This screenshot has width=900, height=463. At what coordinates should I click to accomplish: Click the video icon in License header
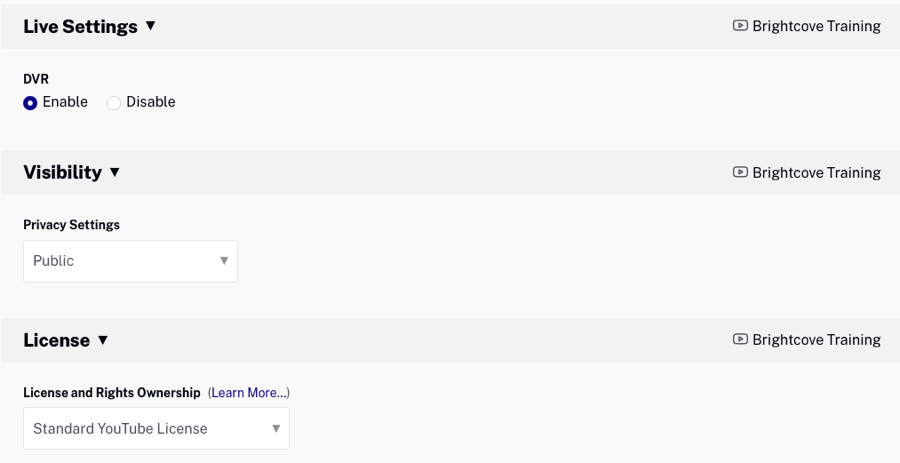[x=740, y=340]
